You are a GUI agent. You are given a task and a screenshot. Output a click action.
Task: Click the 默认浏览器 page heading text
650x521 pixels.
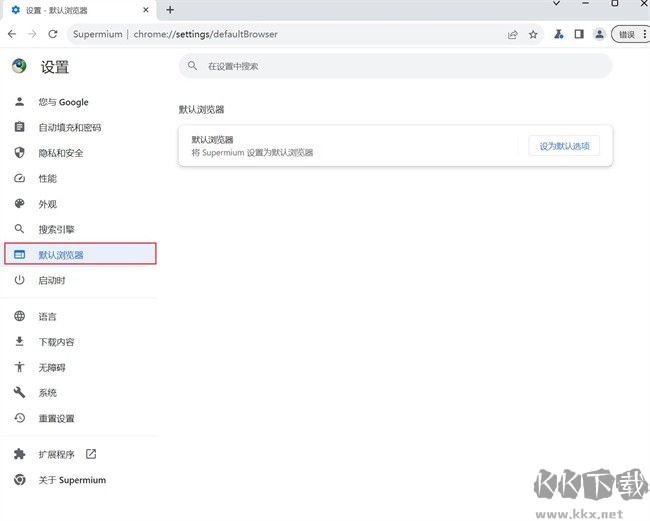[x=201, y=109]
